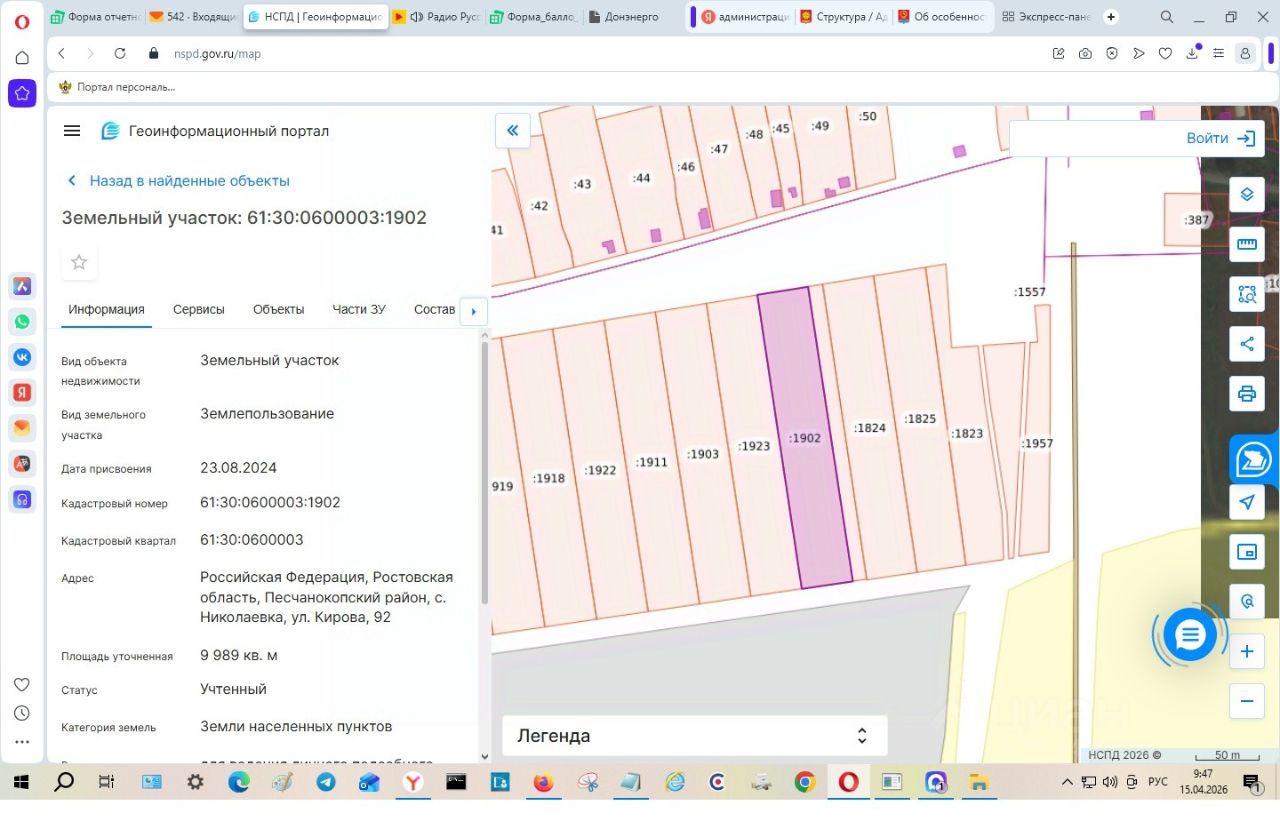Screen dimensions: 1280x829
Task: Open a new browser tab with plus
Action: 1110,17
